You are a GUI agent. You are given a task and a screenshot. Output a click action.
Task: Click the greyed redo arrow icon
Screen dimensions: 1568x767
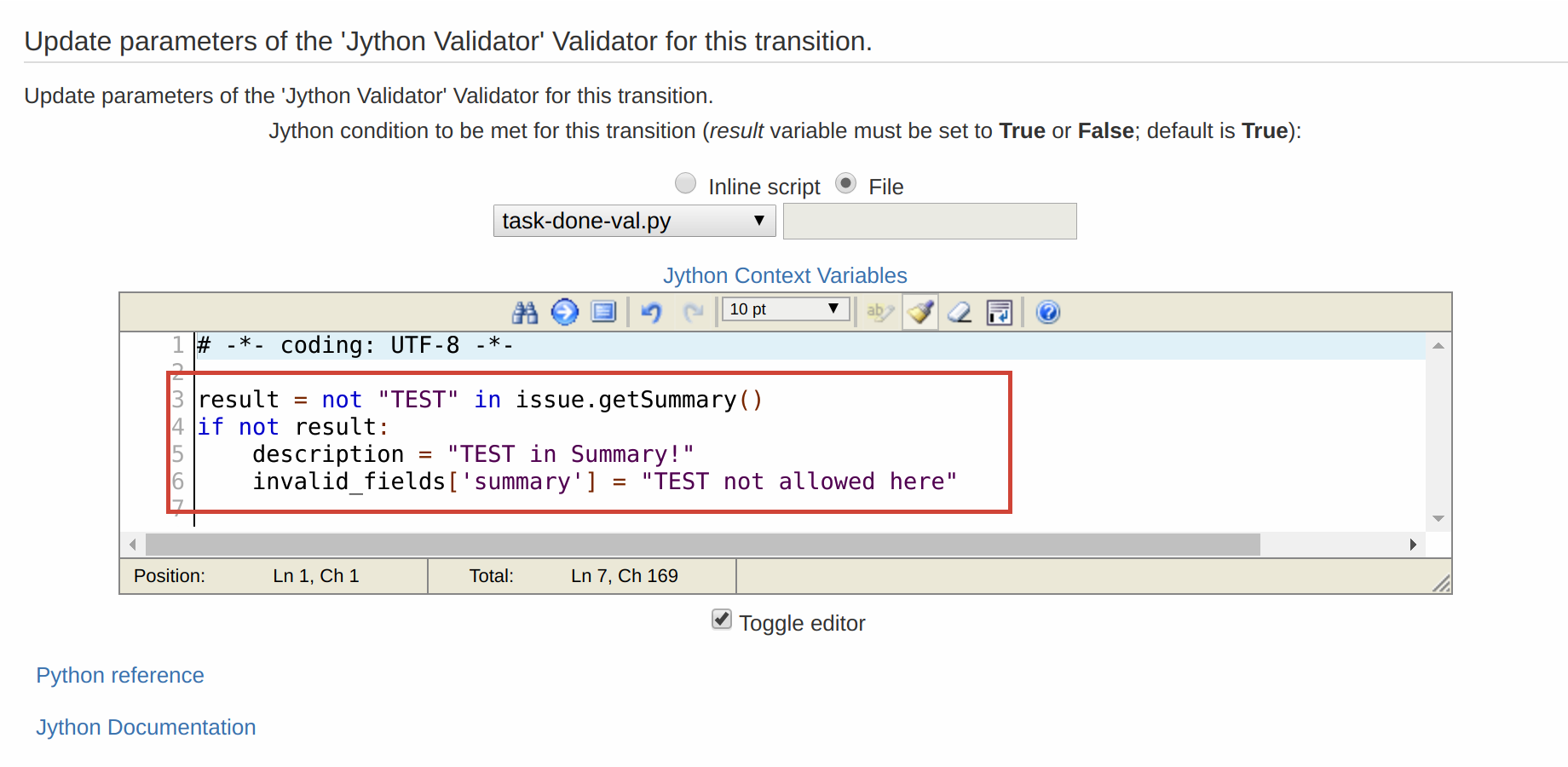pyautogui.click(x=694, y=313)
